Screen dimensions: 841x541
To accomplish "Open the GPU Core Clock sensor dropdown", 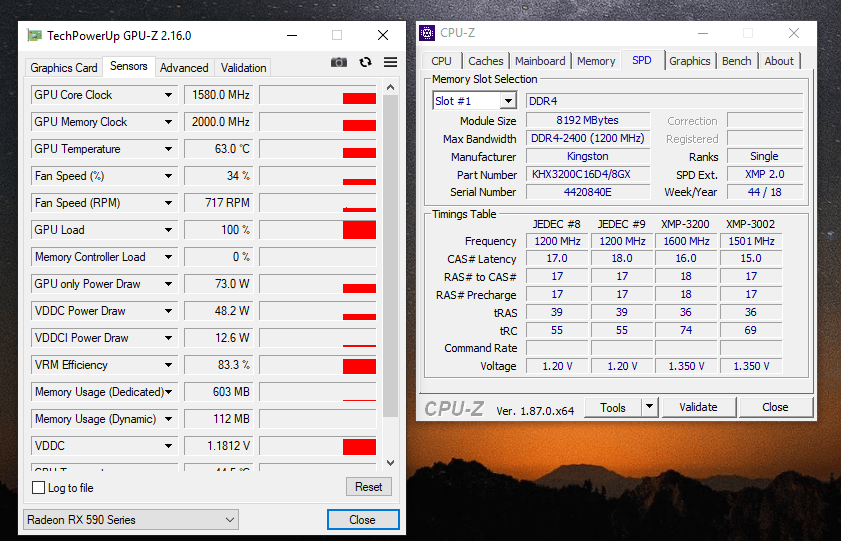I will (168, 95).
